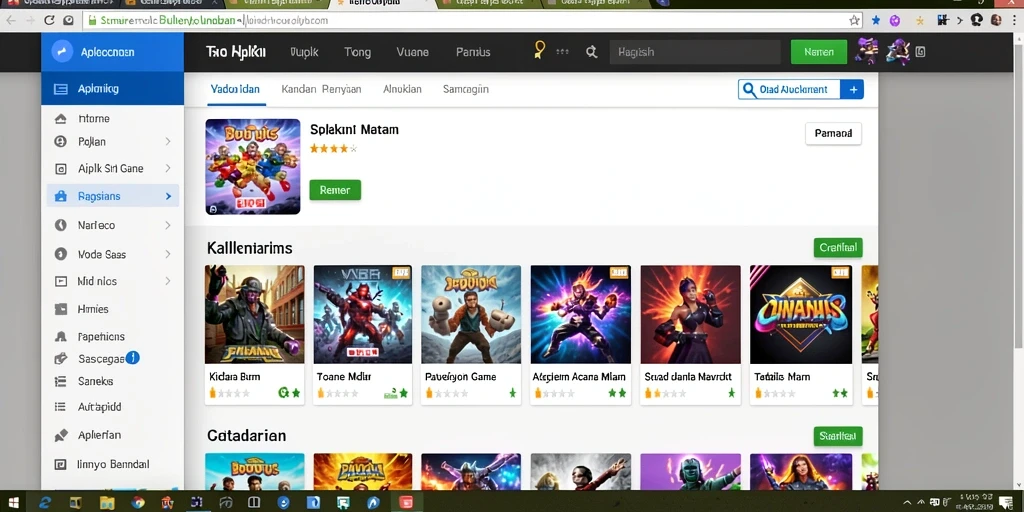Focus the Hagish search input field
This screenshot has width=1024, height=512.
(x=695, y=52)
